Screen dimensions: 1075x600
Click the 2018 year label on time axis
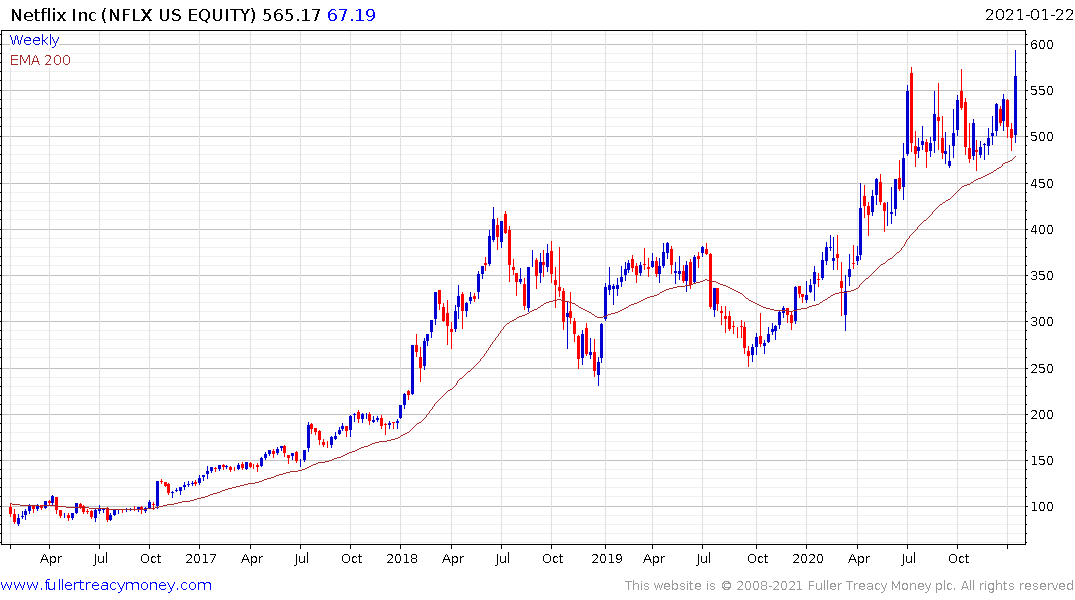(x=402, y=558)
